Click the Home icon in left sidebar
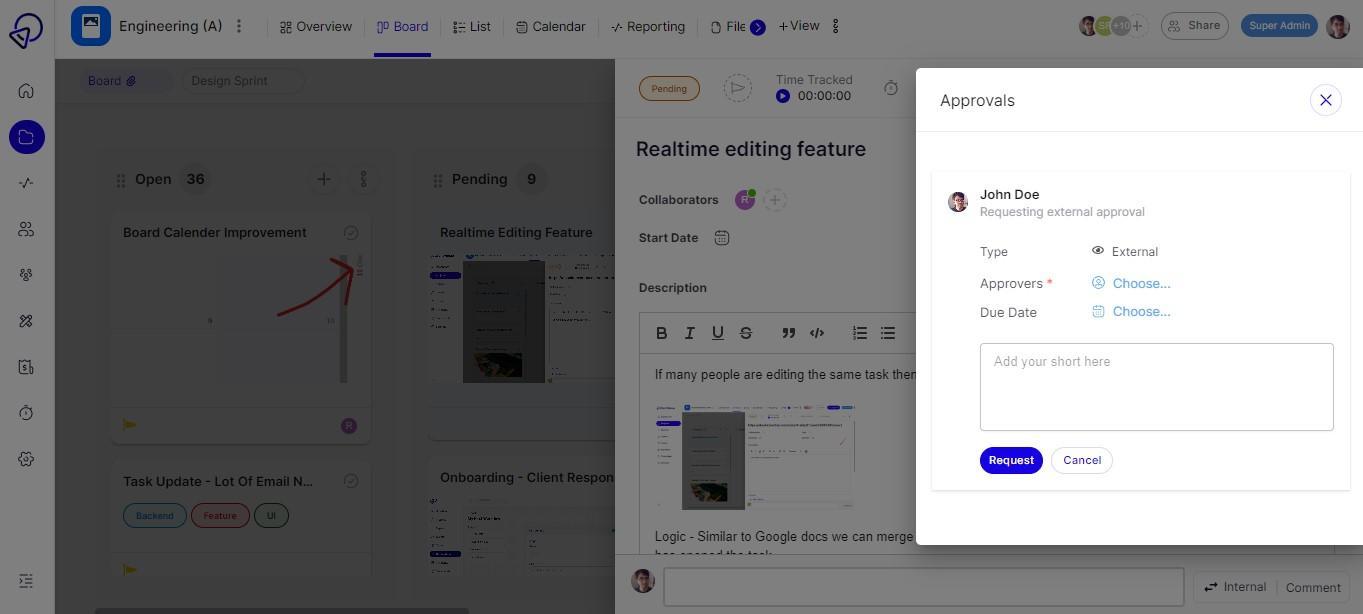This screenshot has height=614, width=1363. click(26, 91)
